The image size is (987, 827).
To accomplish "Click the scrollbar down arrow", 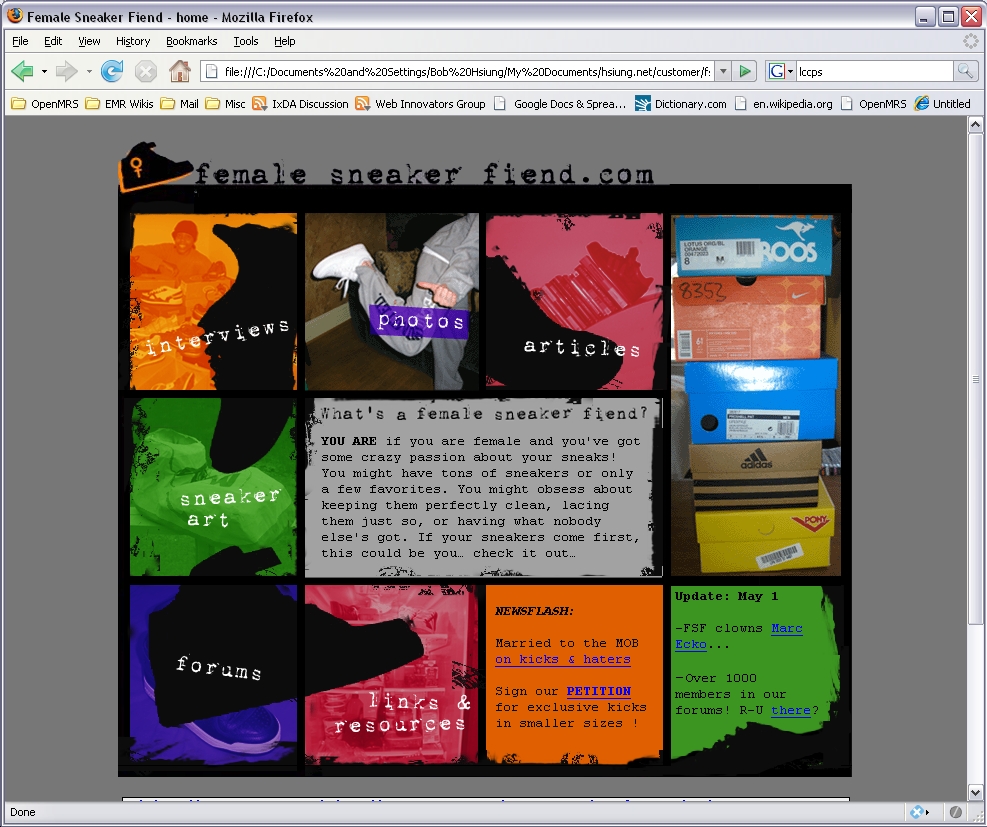I will pos(976,792).
